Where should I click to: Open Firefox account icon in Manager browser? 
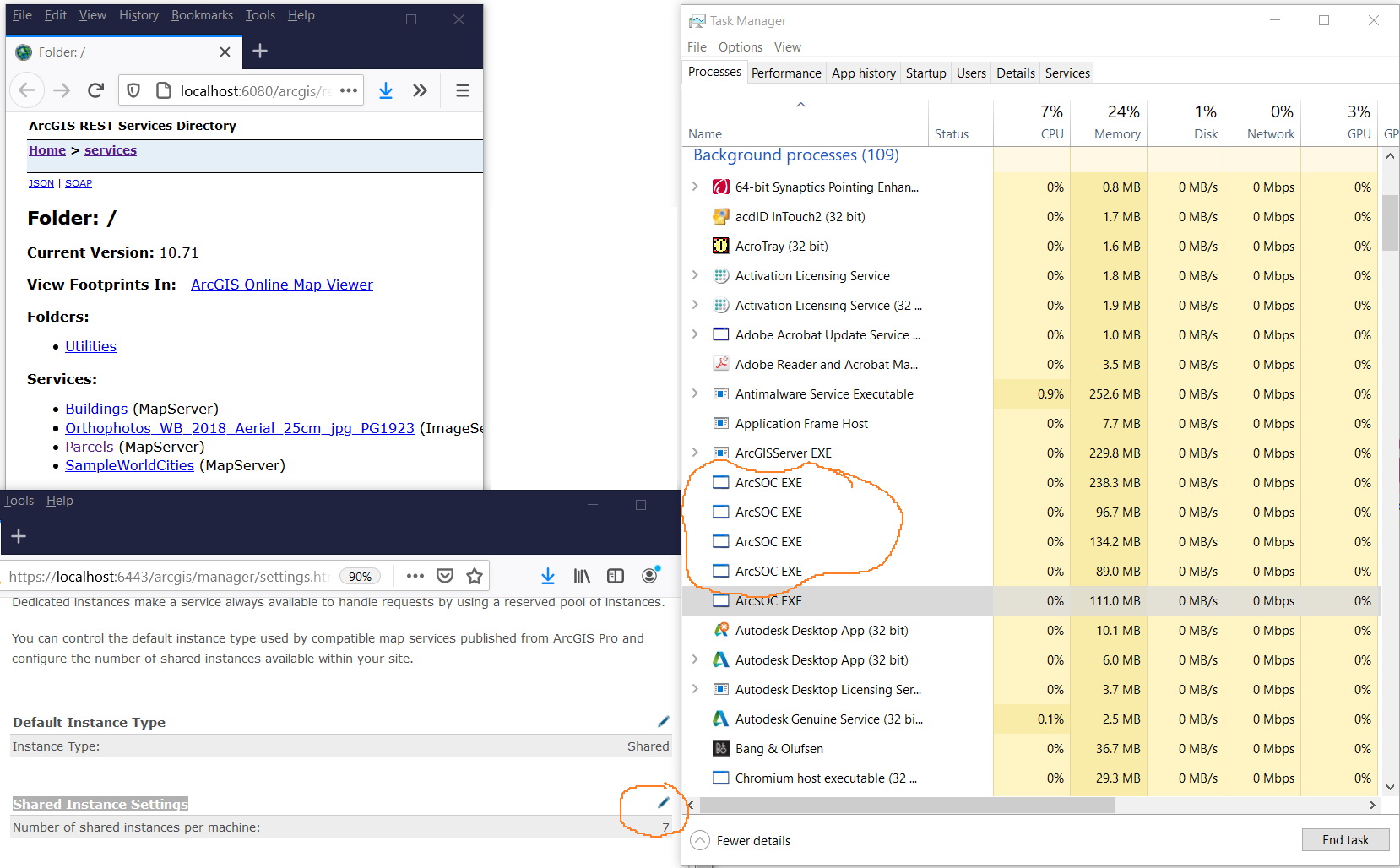[650, 575]
